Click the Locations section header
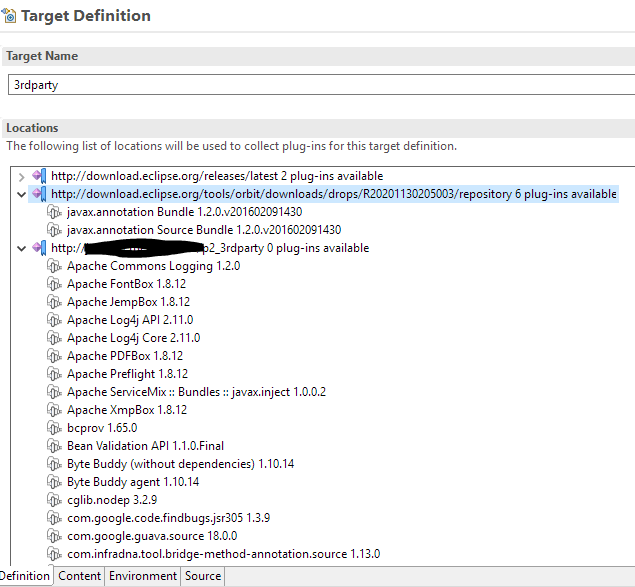The width and height of the screenshot is (635, 587). 318,128
